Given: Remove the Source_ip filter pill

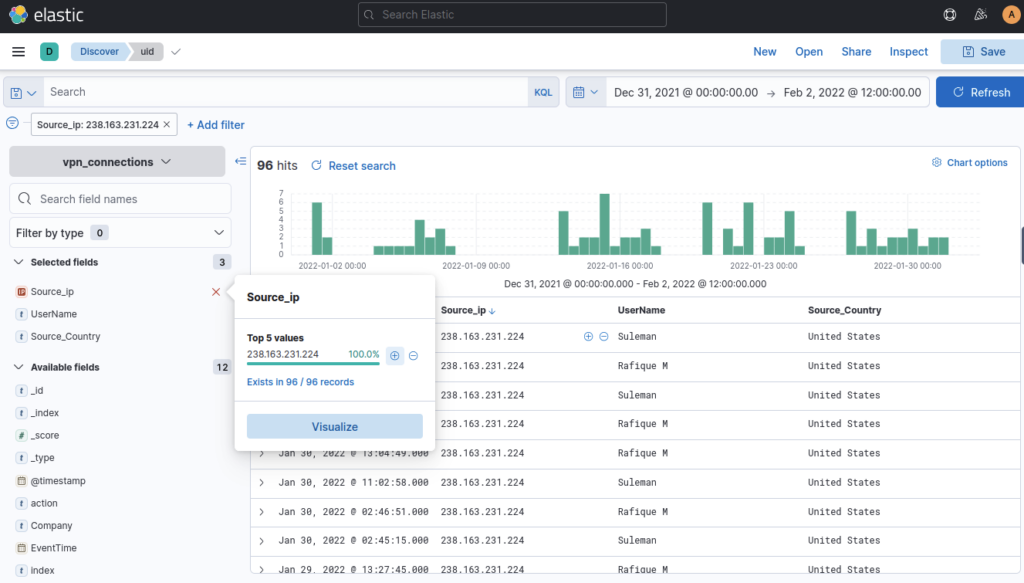Looking at the screenshot, I should click(167, 125).
